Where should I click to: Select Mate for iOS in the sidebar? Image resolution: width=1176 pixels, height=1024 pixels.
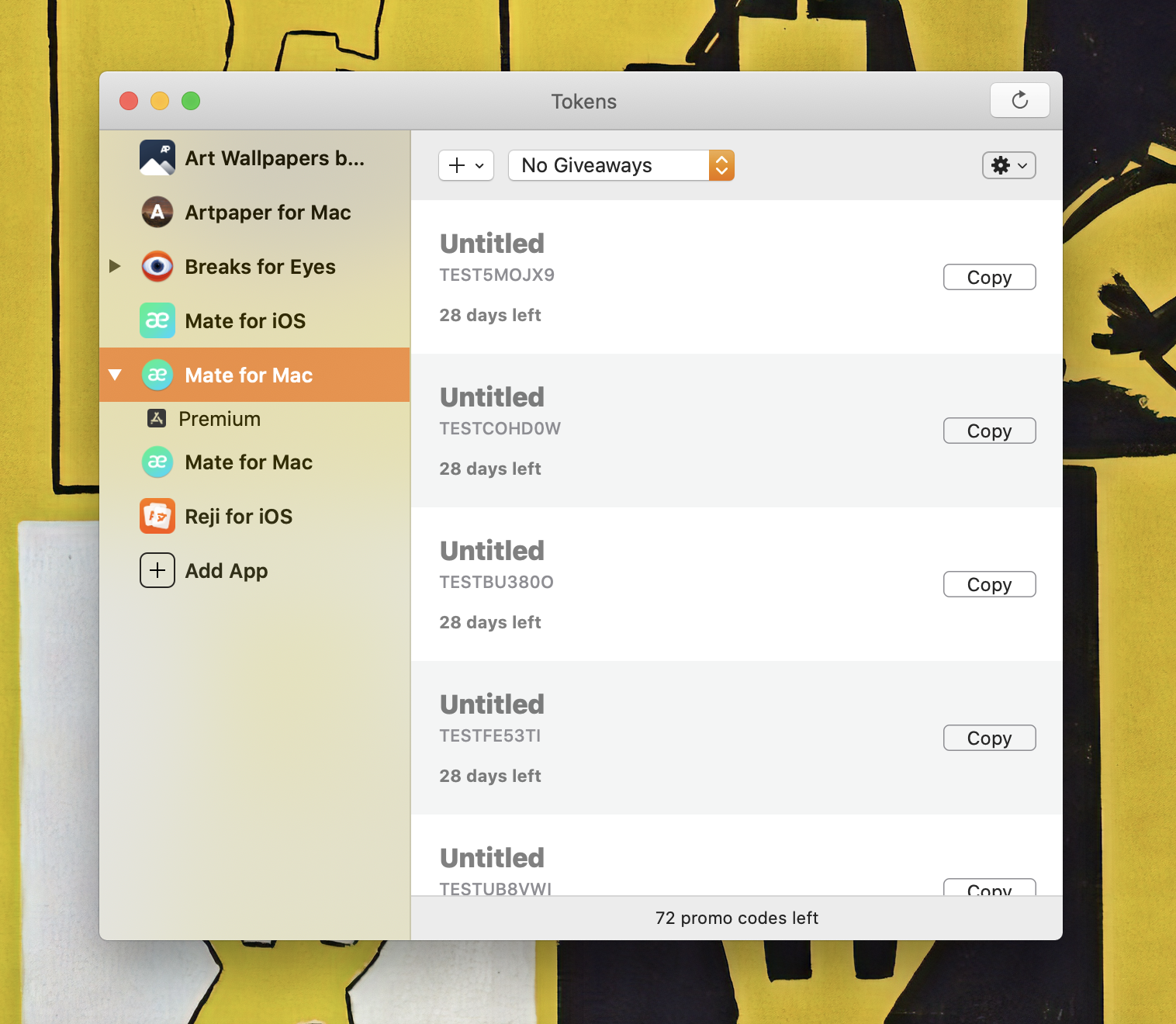click(254, 321)
